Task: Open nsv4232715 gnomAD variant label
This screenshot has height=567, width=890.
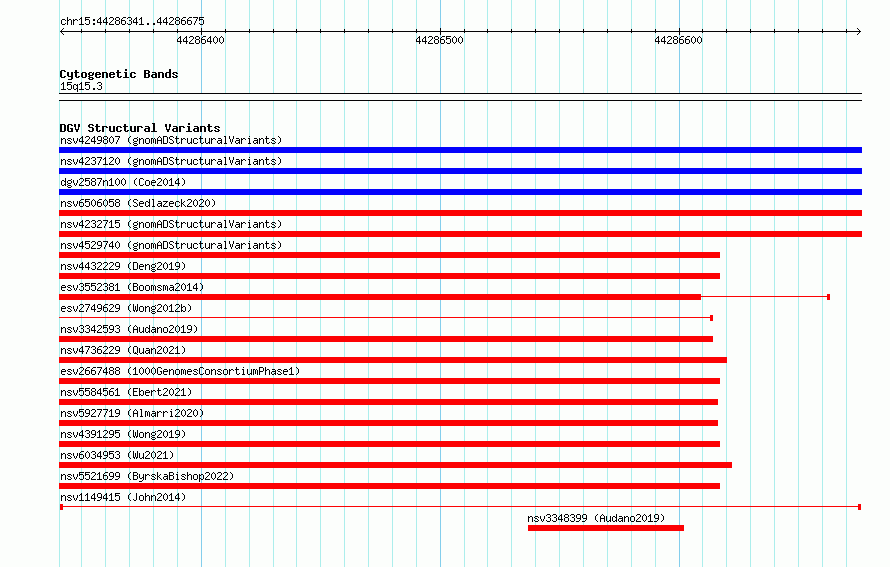Action: coord(171,224)
